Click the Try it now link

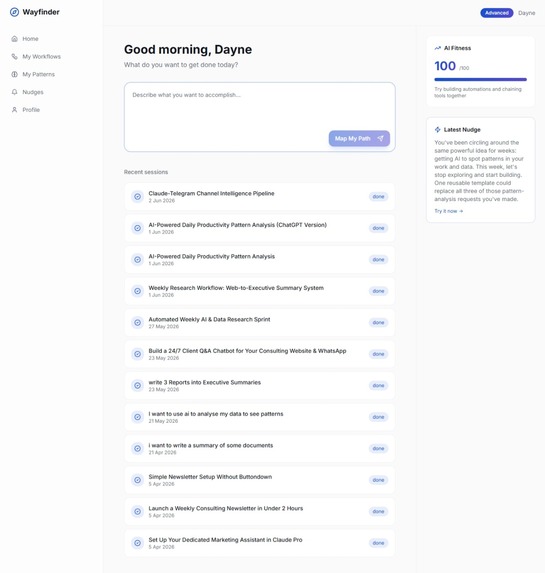(x=449, y=211)
